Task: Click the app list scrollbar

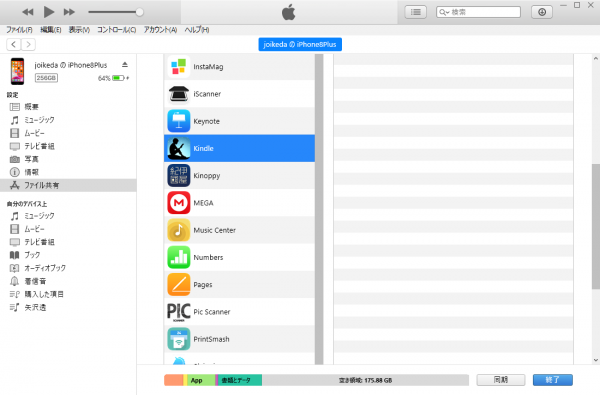Action: [319, 209]
